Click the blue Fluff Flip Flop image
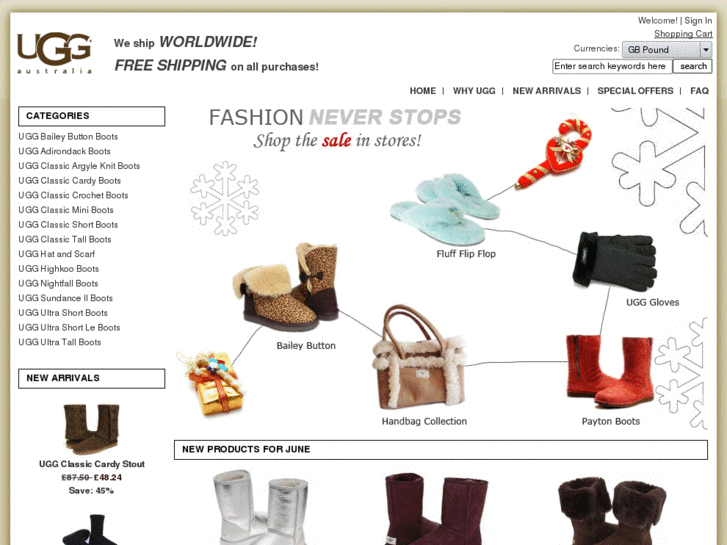This screenshot has height=545, width=727. click(x=445, y=210)
